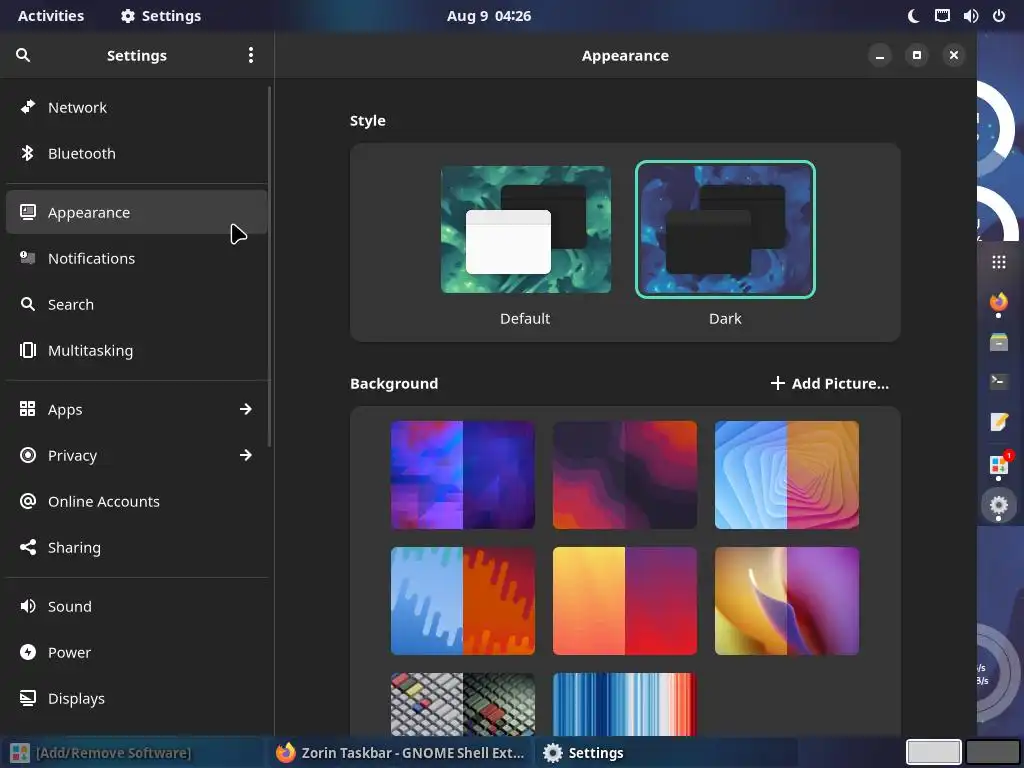Click the Appearance monitor icon in the sidebar
This screenshot has width=1024, height=768.
pyautogui.click(x=27, y=212)
